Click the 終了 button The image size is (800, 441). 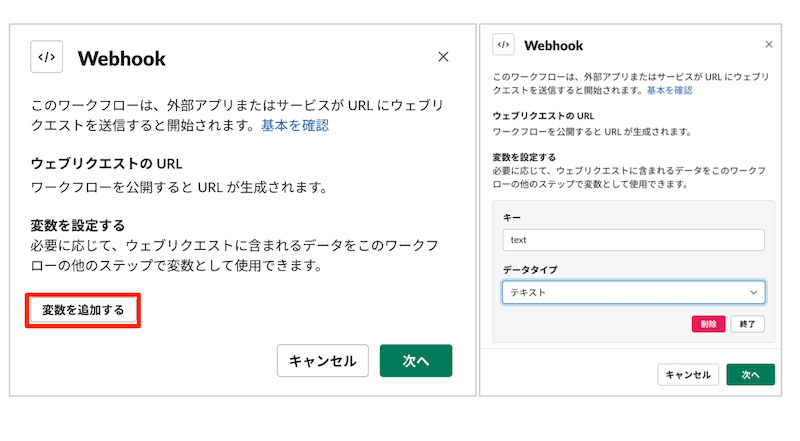pos(748,324)
